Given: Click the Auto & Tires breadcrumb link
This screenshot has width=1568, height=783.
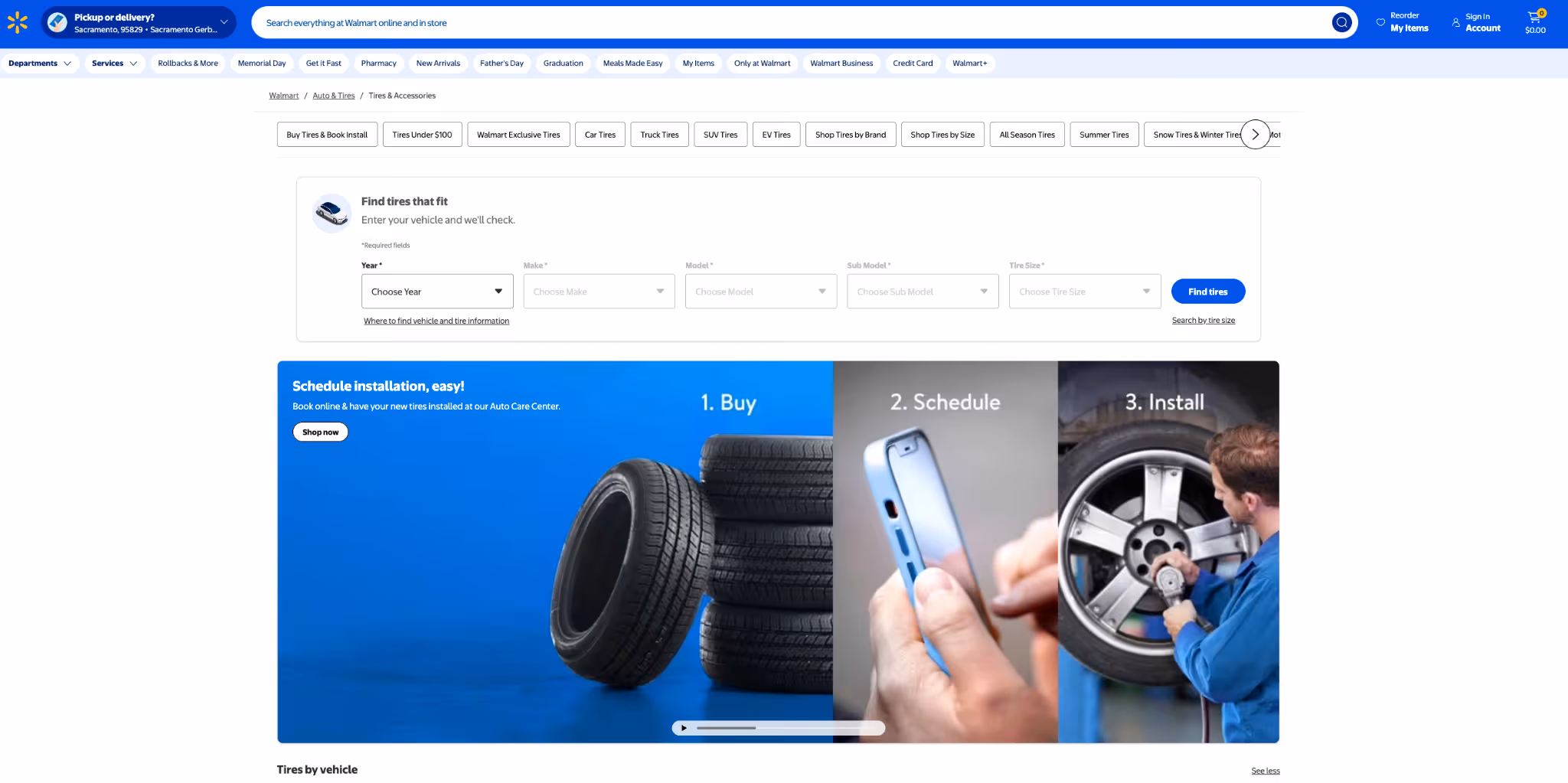Looking at the screenshot, I should coord(334,96).
